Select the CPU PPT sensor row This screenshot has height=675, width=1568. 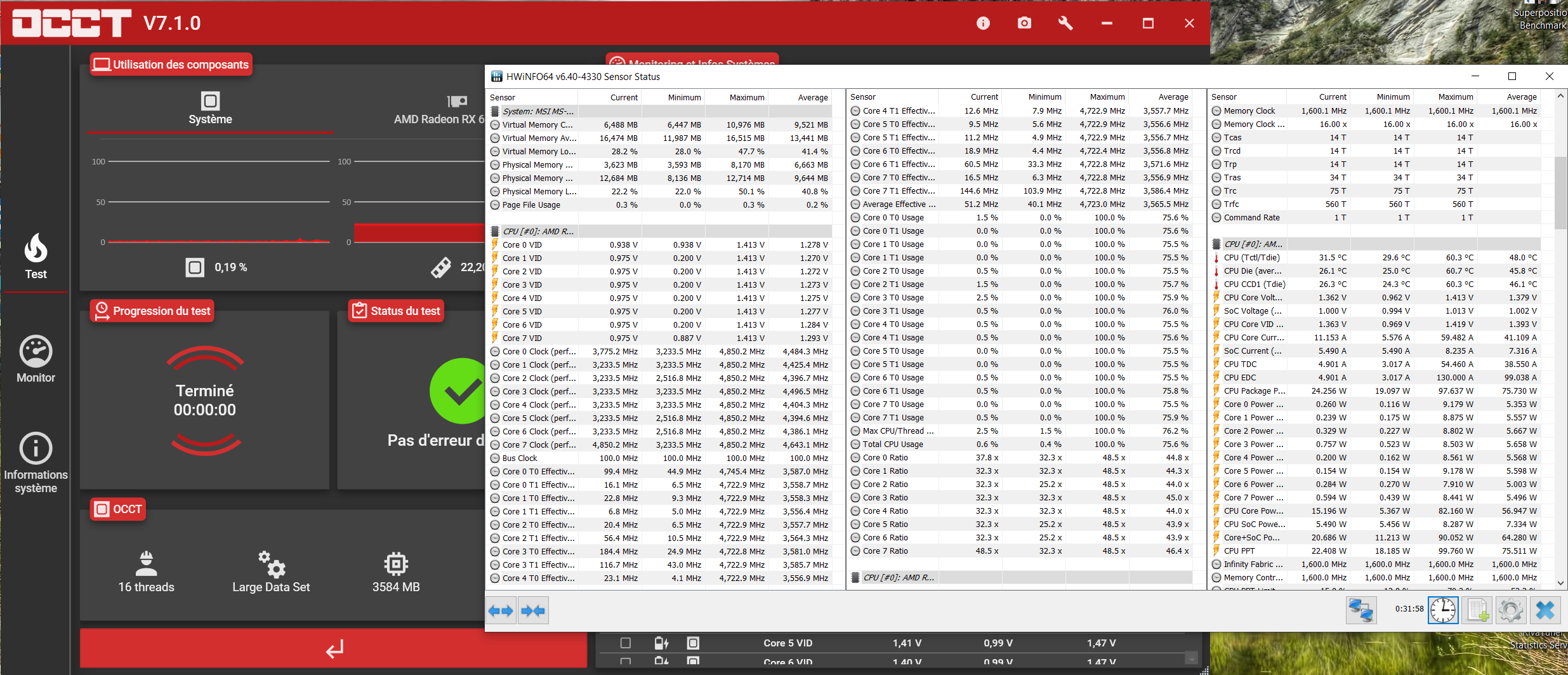[x=1375, y=551]
